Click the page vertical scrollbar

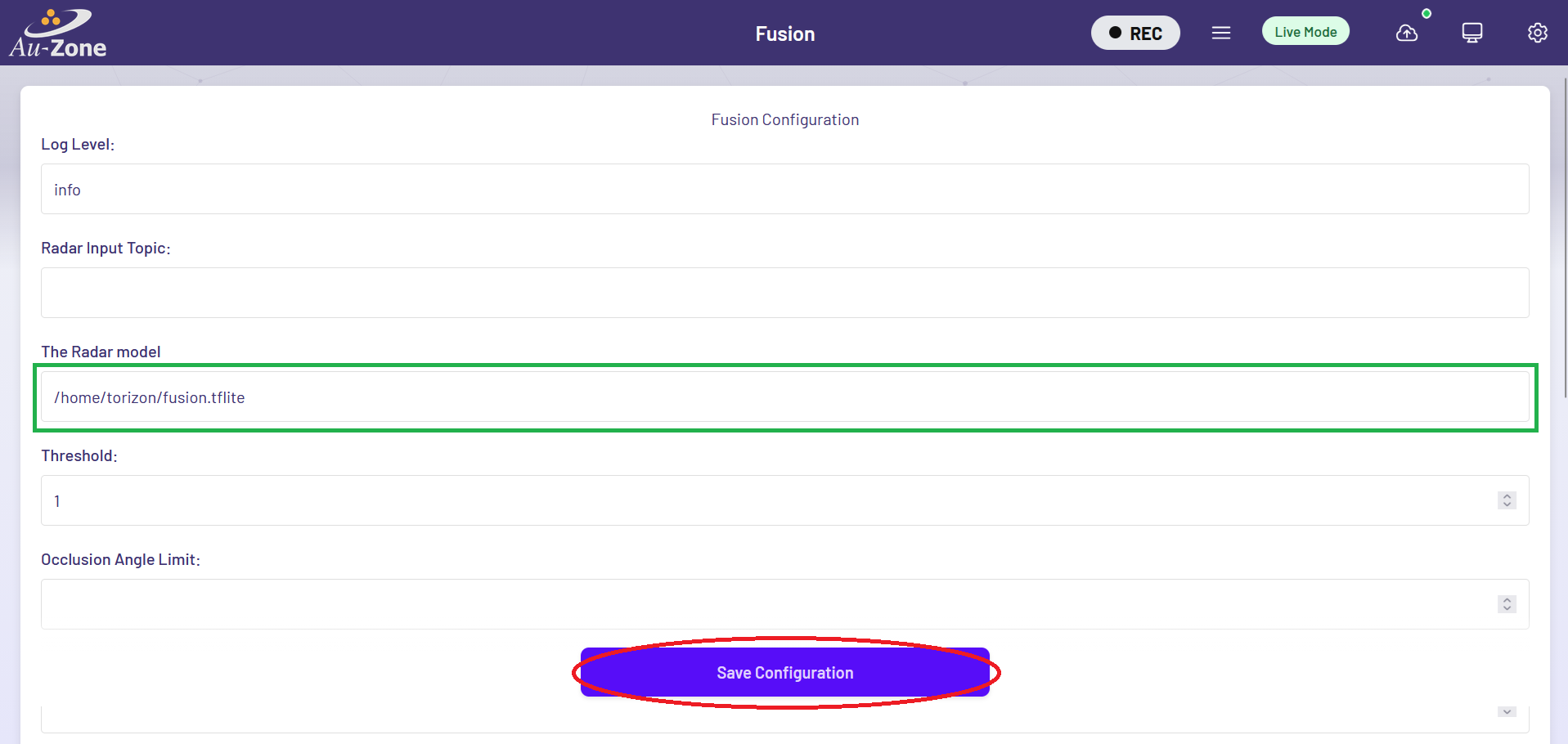[x=1565, y=237]
